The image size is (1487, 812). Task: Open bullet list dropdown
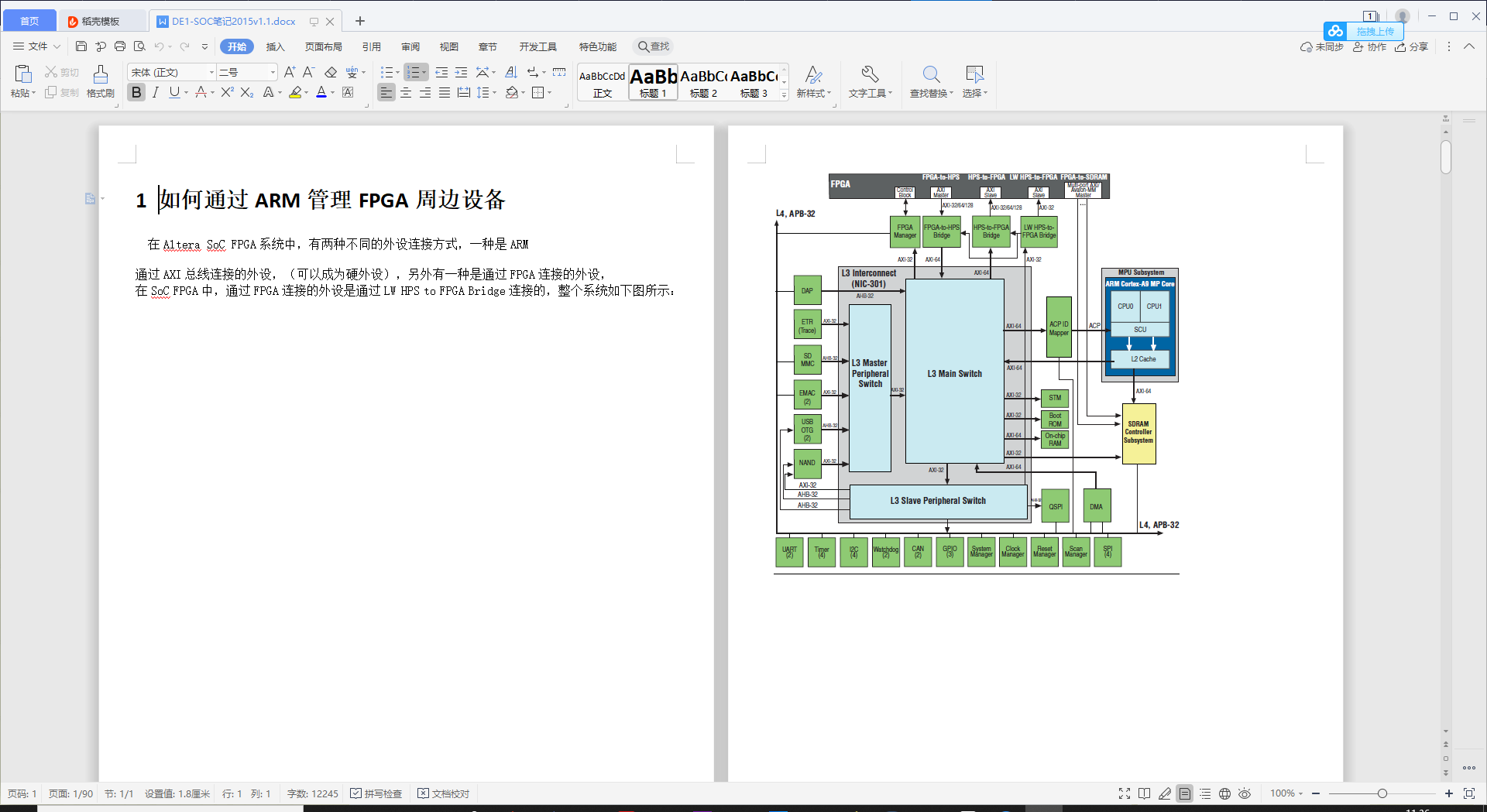398,72
